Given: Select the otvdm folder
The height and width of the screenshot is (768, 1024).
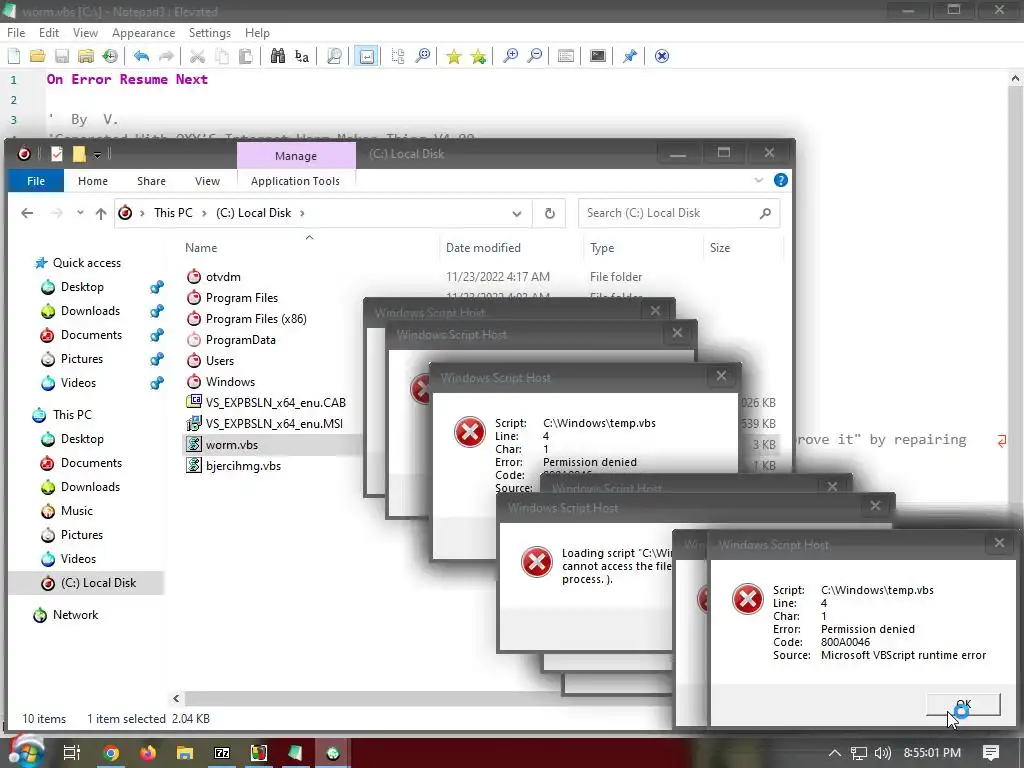Looking at the screenshot, I should 223,277.
